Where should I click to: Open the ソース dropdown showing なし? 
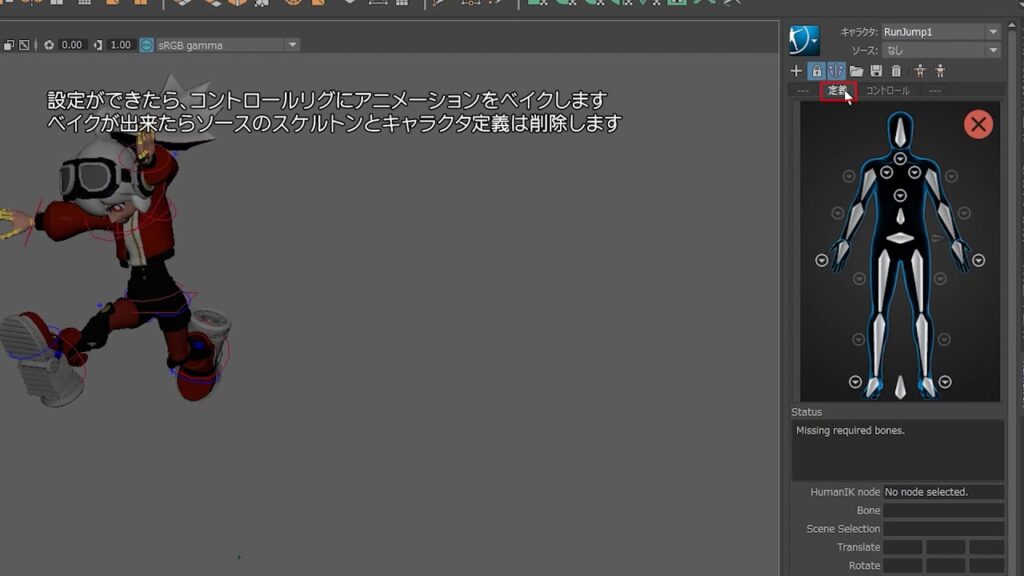pyautogui.click(x=940, y=50)
